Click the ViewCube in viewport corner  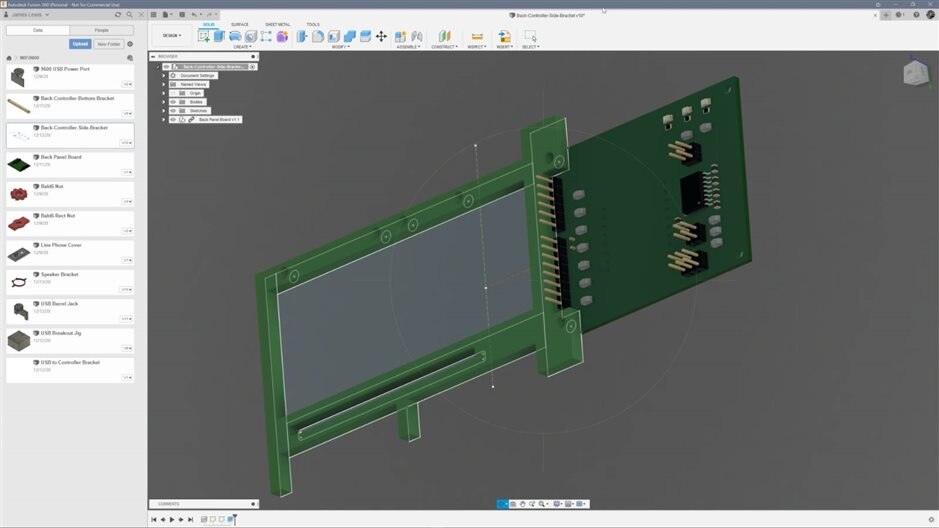click(x=915, y=73)
